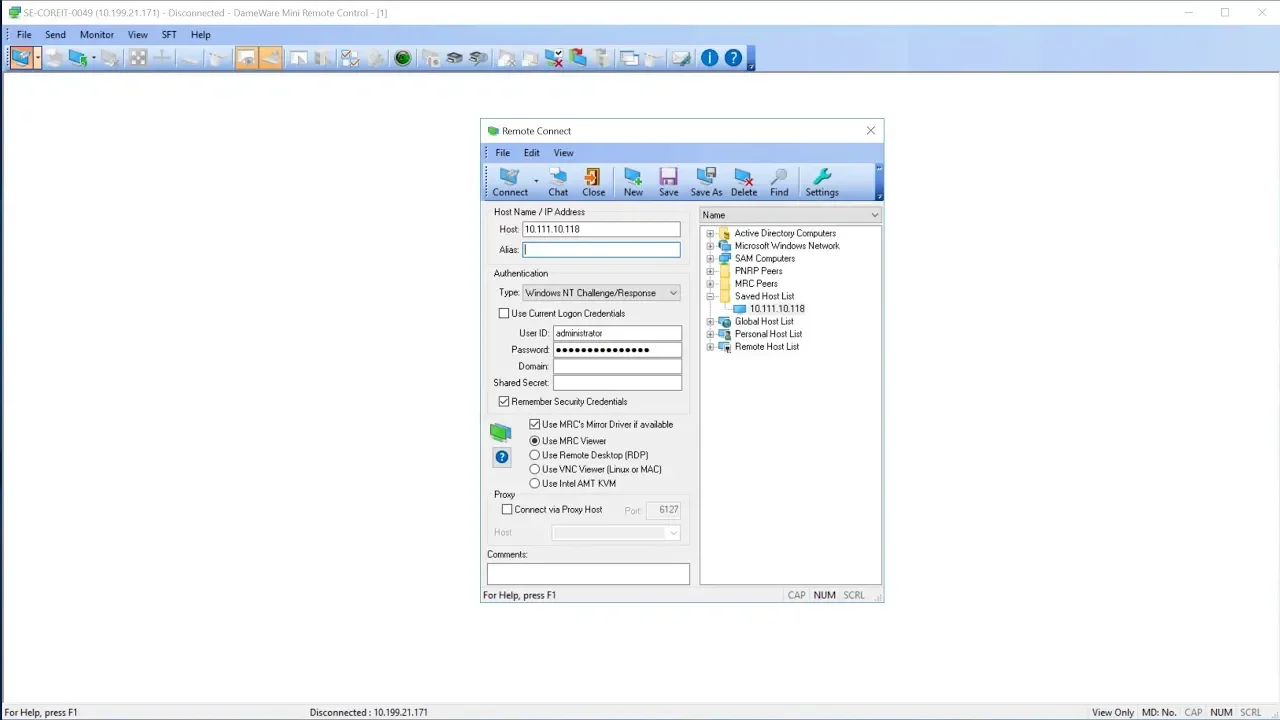Click the Host IP address field

(x=601, y=229)
